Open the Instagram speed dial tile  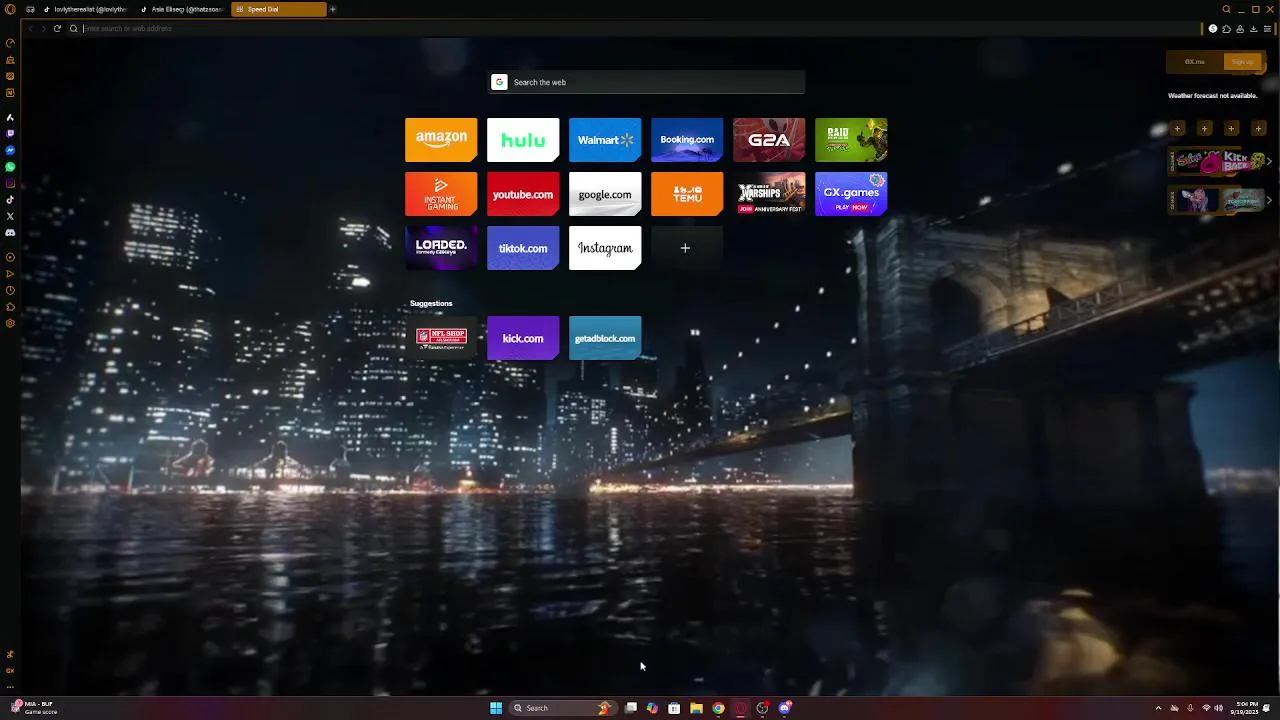point(605,248)
